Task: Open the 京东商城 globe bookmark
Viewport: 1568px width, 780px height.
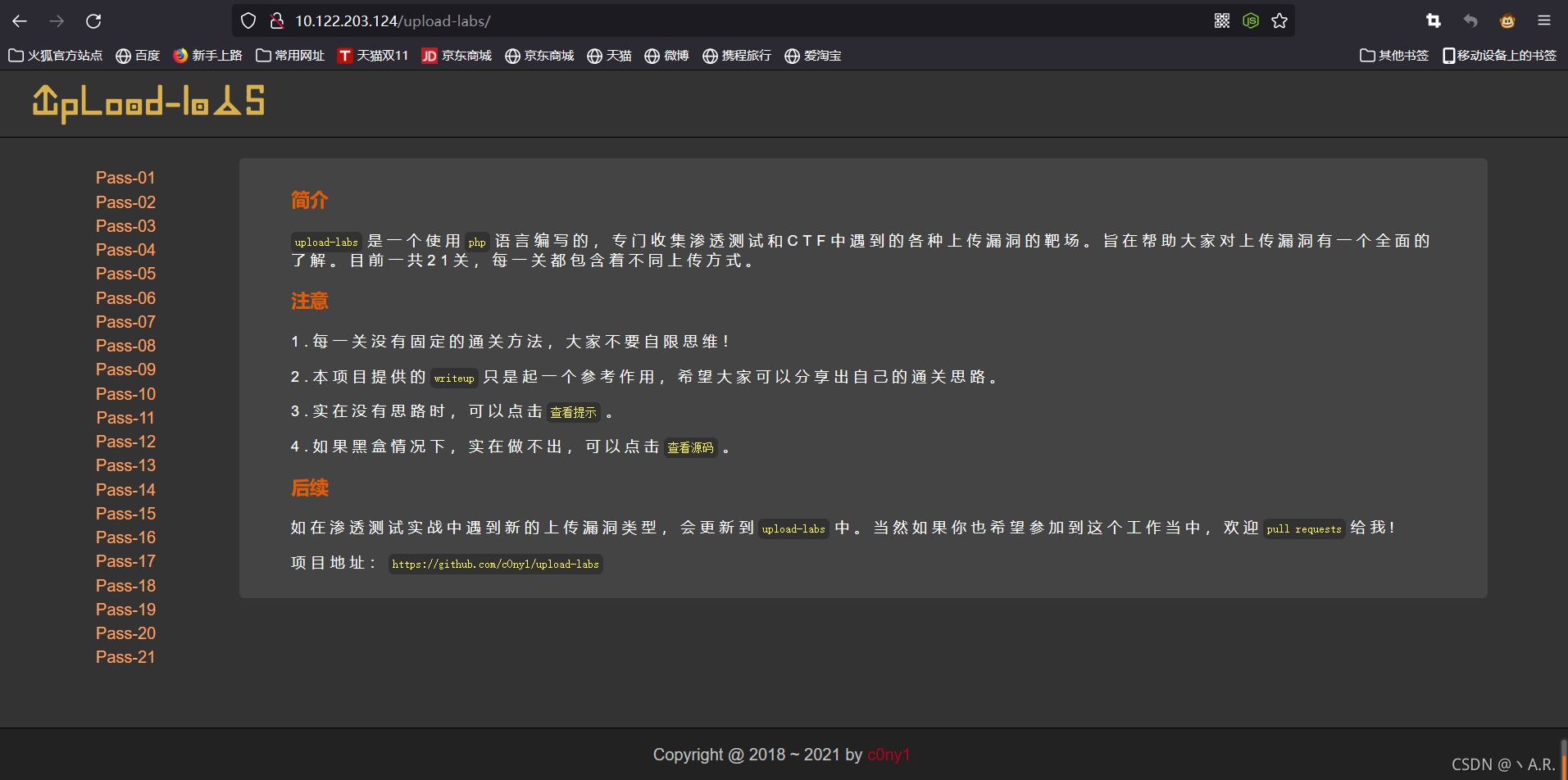Action: (539, 56)
